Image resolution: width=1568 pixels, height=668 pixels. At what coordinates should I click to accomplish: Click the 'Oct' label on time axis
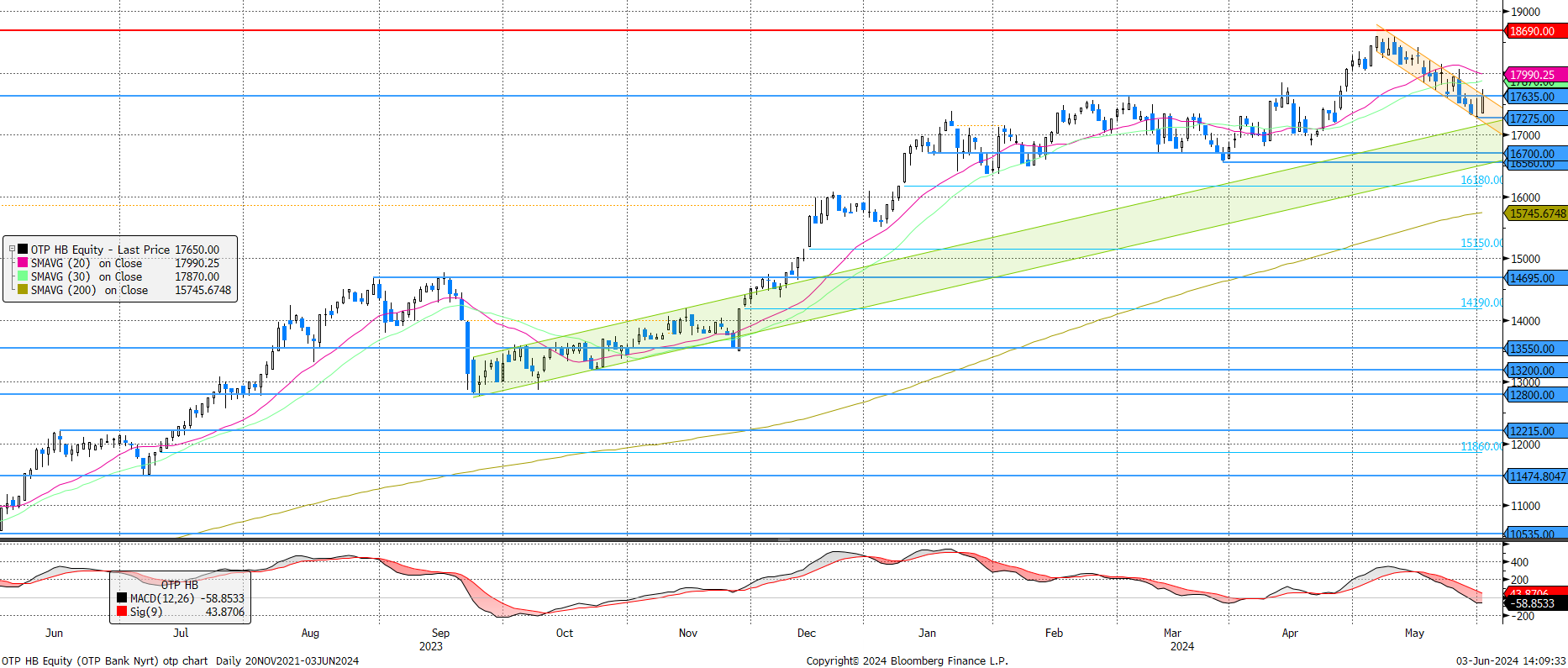(565, 633)
